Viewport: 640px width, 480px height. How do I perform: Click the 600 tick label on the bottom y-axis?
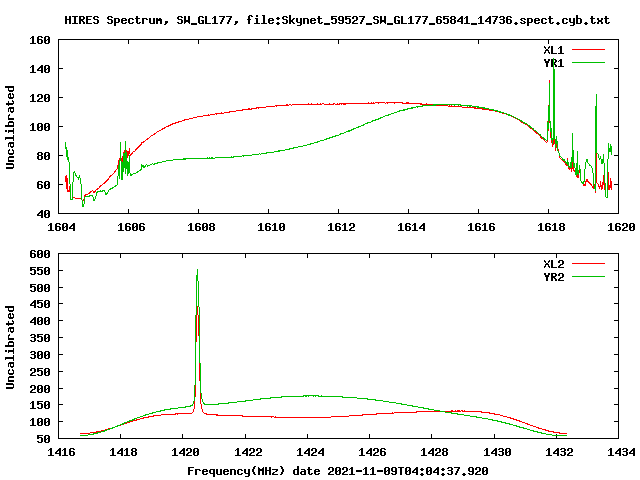(x=40, y=254)
